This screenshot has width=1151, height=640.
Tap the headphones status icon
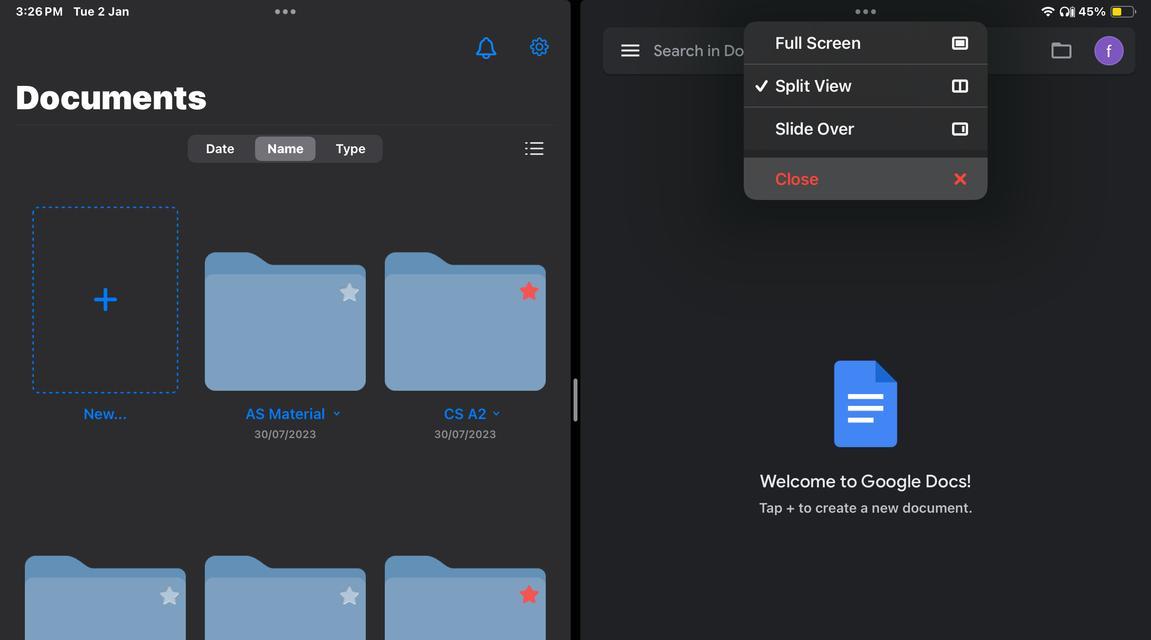pyautogui.click(x=1067, y=12)
